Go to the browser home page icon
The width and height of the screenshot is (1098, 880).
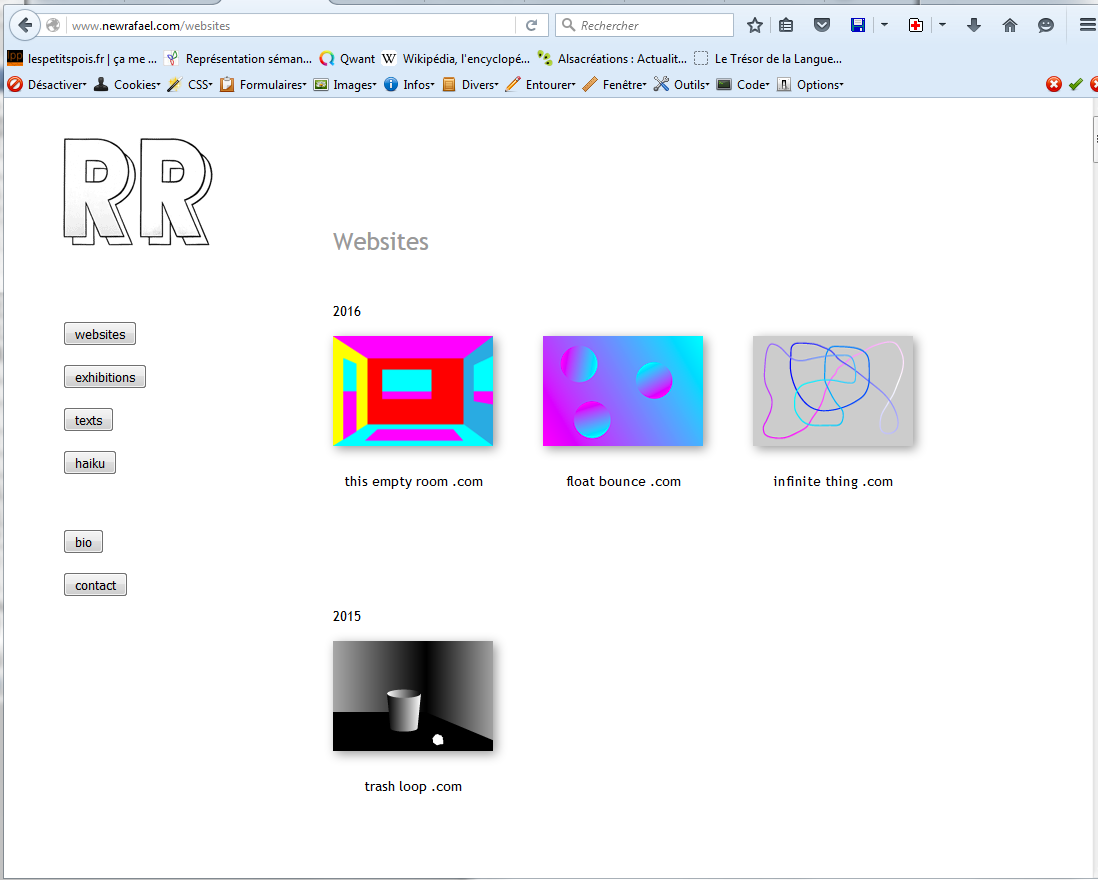[x=1009, y=25]
